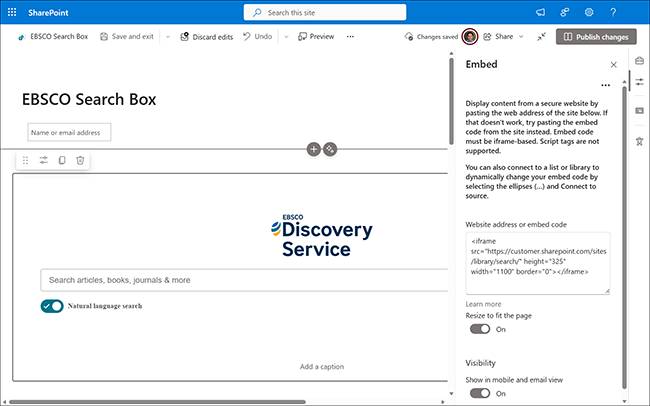Open the Settings gear icon
This screenshot has height=406, width=650.
click(589, 12)
